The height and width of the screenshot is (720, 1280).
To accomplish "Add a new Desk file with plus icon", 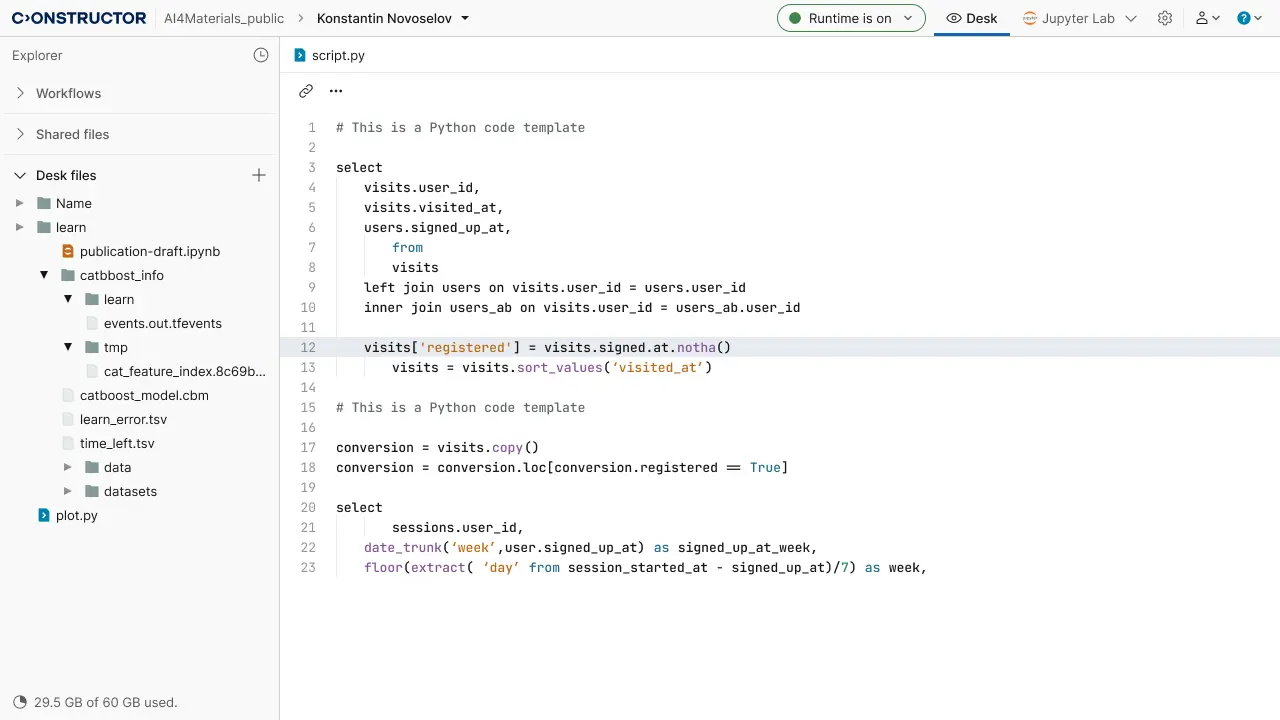I will [259, 175].
